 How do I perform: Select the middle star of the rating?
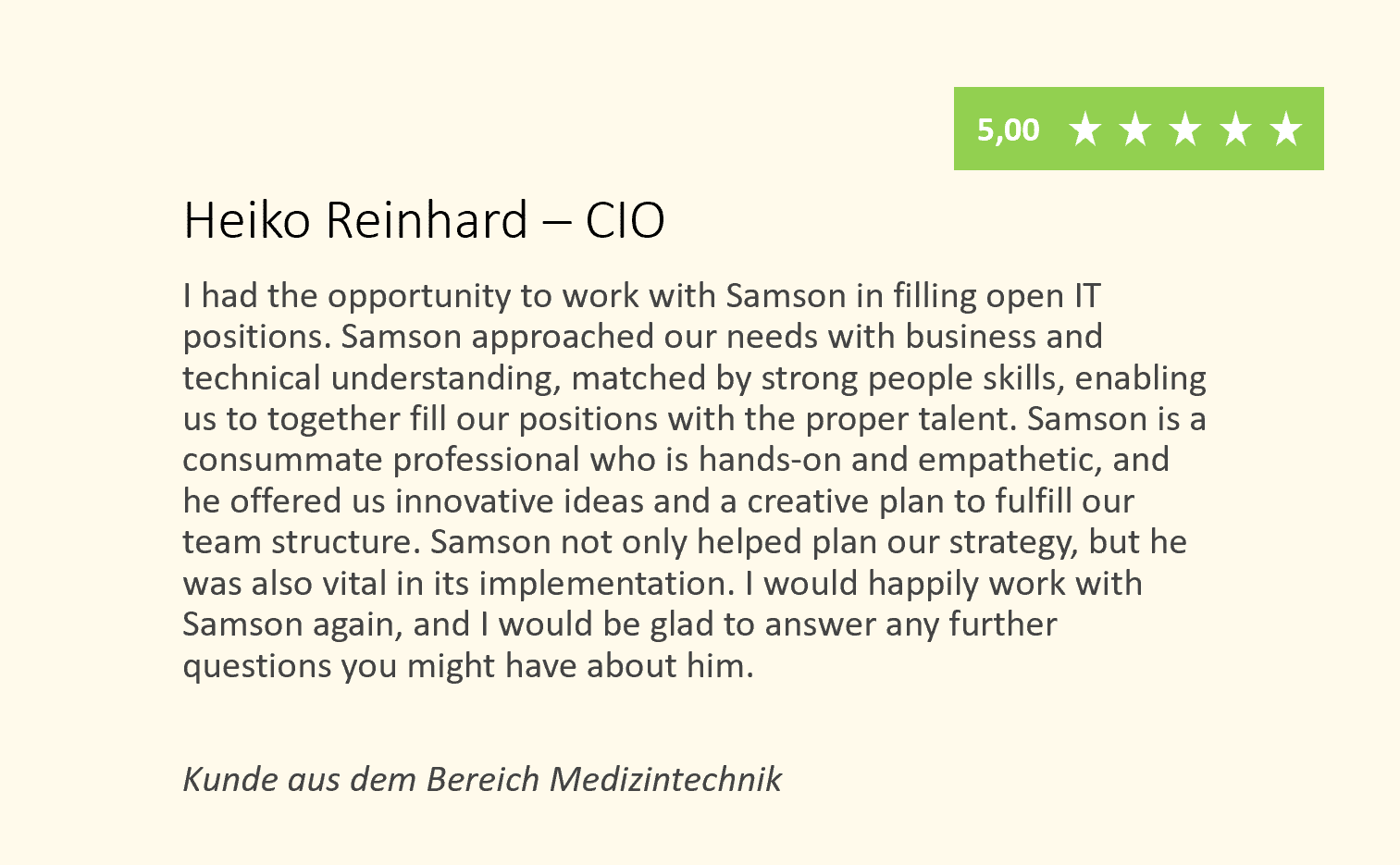click(x=1185, y=130)
